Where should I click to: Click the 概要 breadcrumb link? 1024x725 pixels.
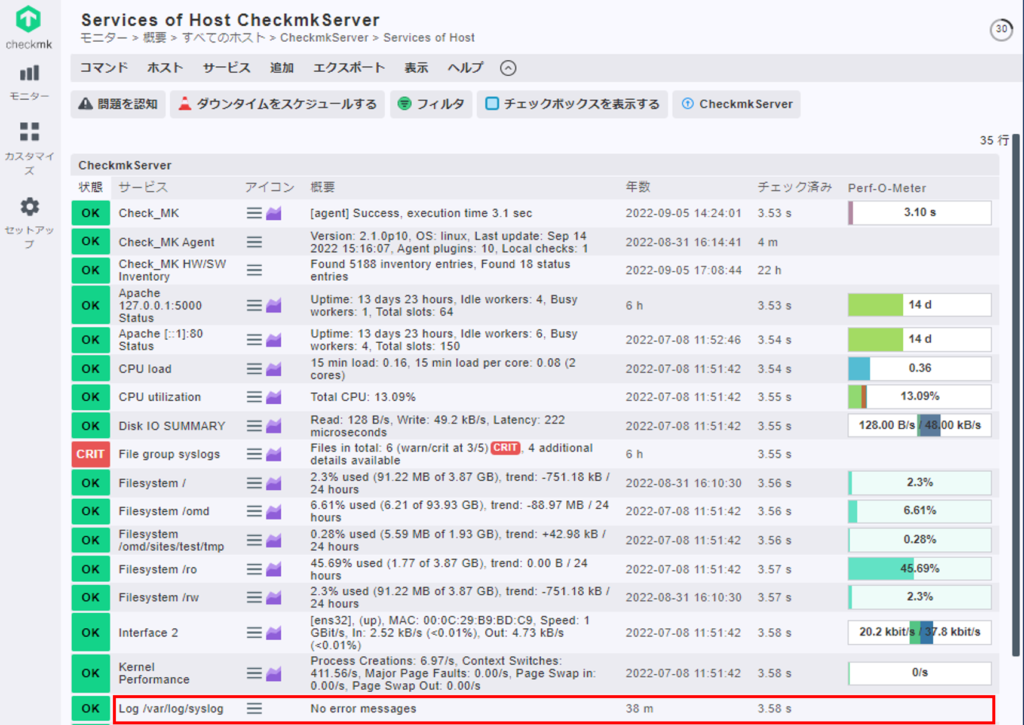(155, 38)
